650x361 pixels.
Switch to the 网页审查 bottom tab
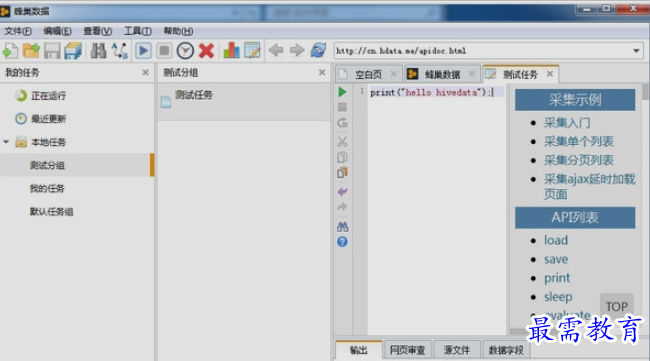(407, 350)
